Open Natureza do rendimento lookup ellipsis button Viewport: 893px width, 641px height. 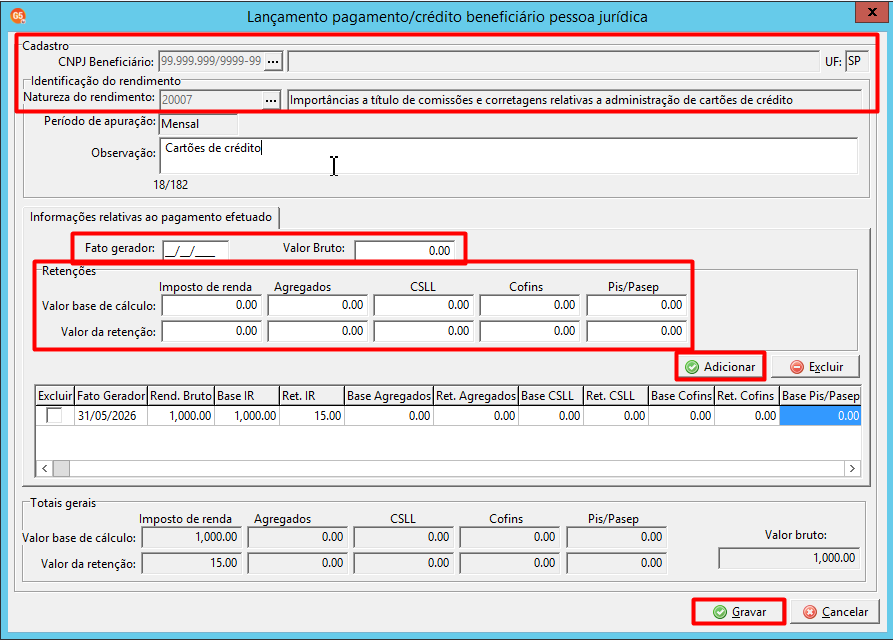point(271,100)
